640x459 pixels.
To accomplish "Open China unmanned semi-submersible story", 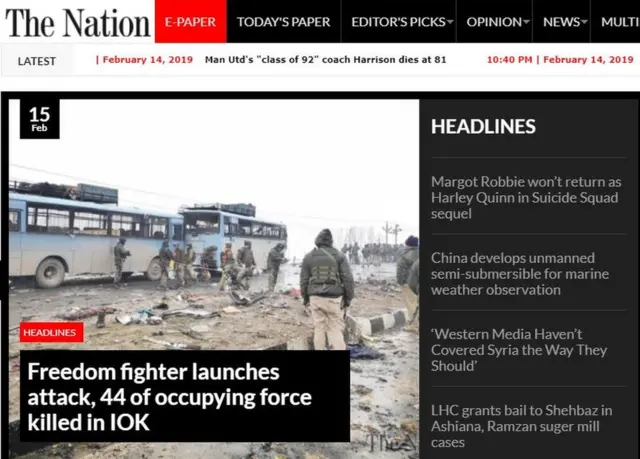I will (520, 274).
